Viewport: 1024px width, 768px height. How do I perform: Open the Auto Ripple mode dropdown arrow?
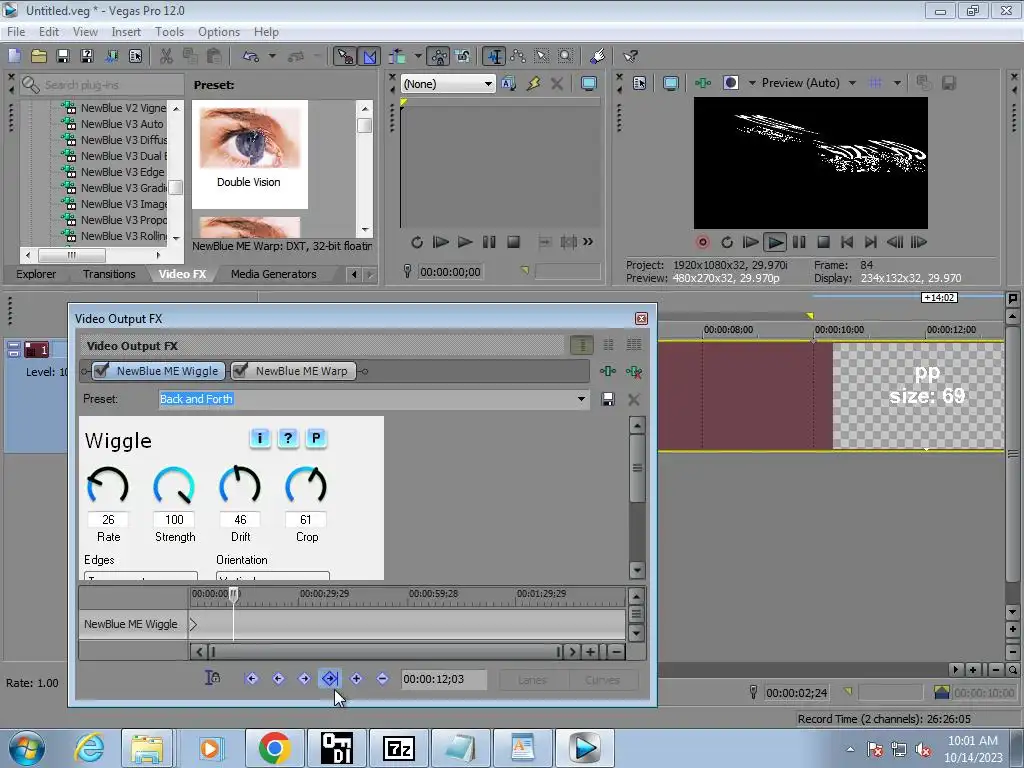[x=418, y=57]
